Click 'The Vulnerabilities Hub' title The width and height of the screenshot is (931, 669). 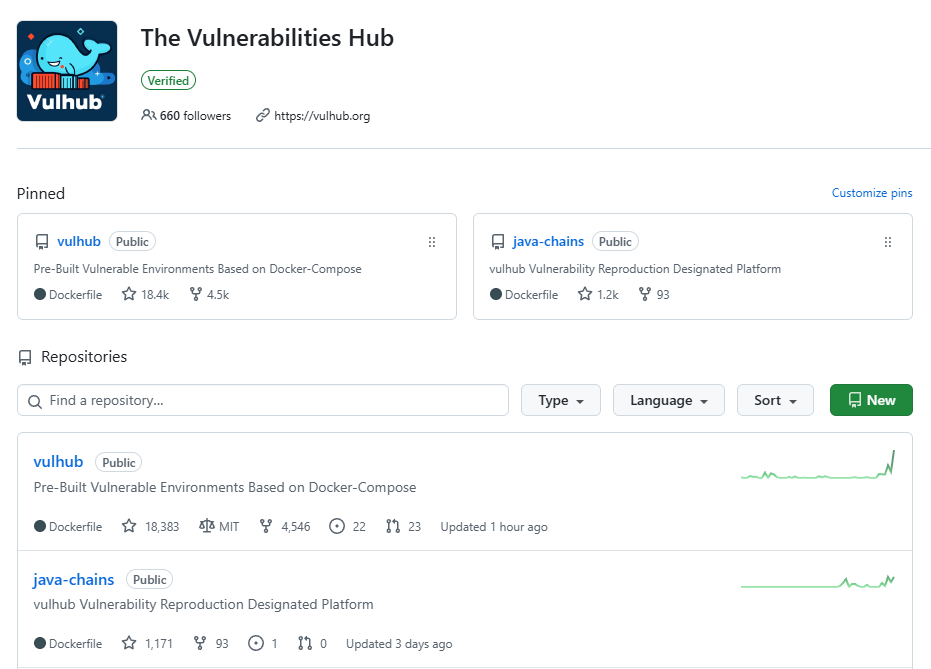pyautogui.click(x=267, y=38)
